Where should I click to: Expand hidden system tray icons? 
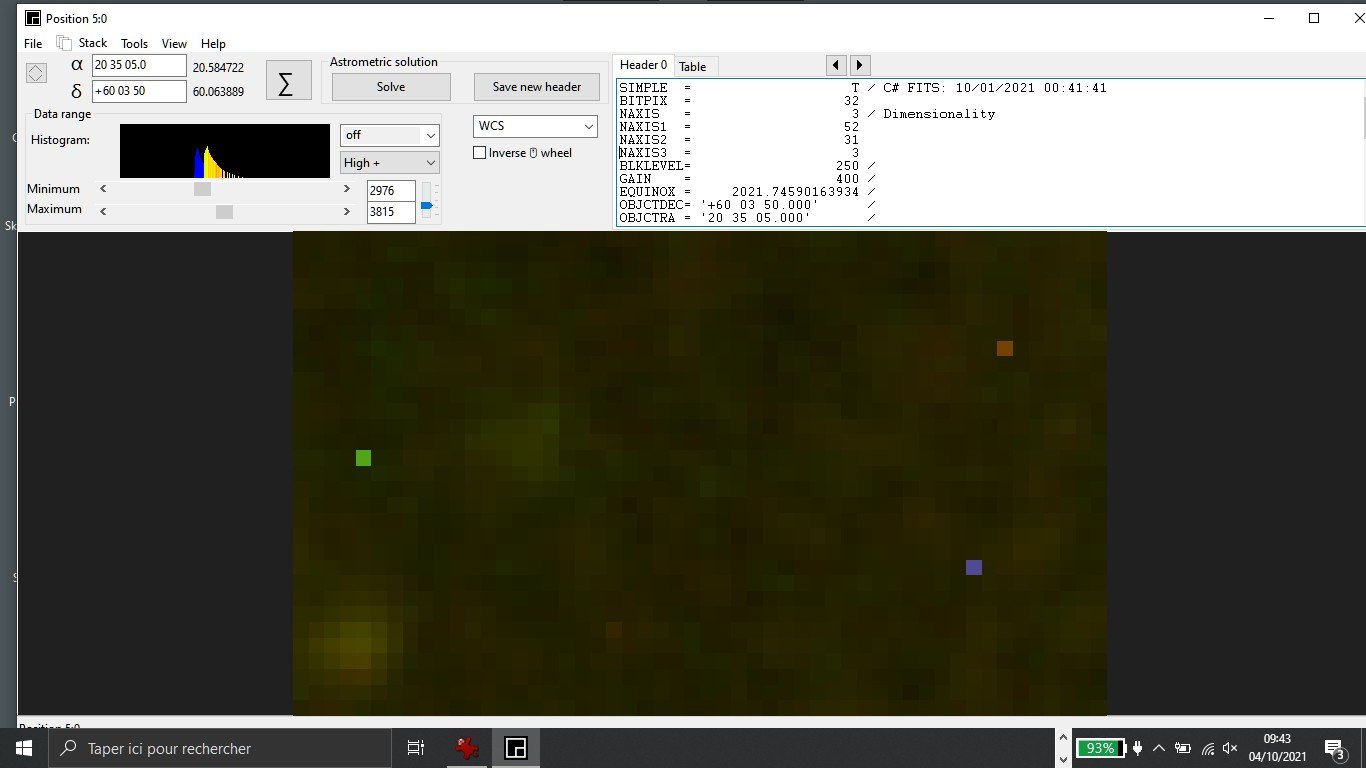1159,748
